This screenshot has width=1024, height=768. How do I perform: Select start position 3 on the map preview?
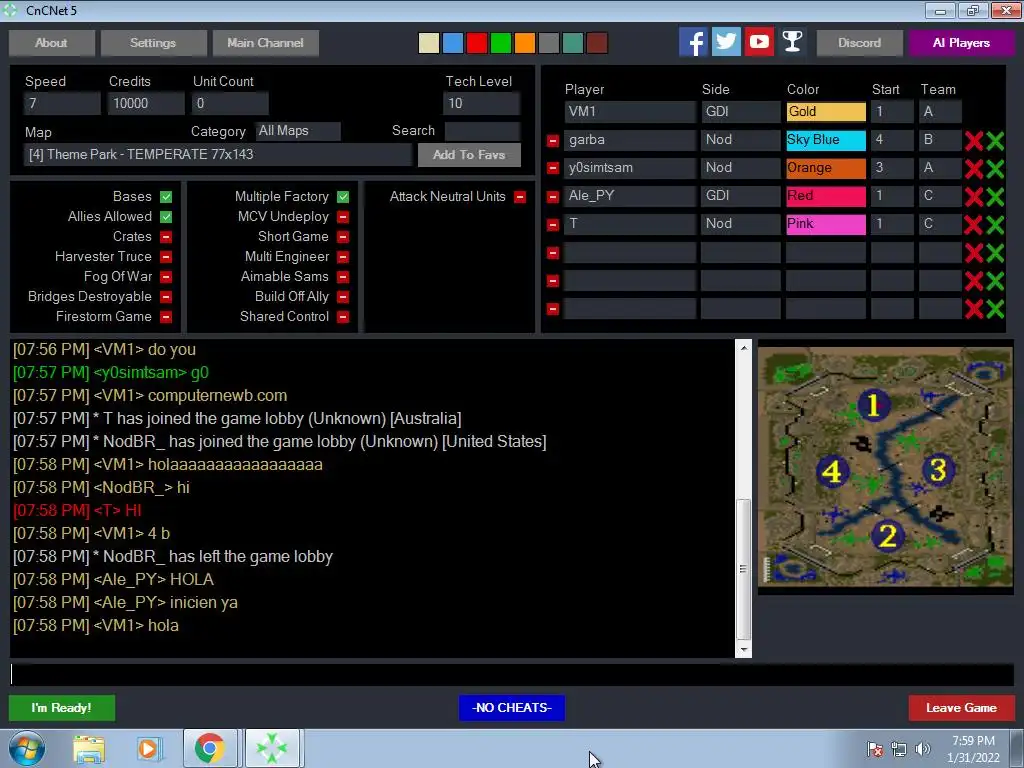(938, 470)
